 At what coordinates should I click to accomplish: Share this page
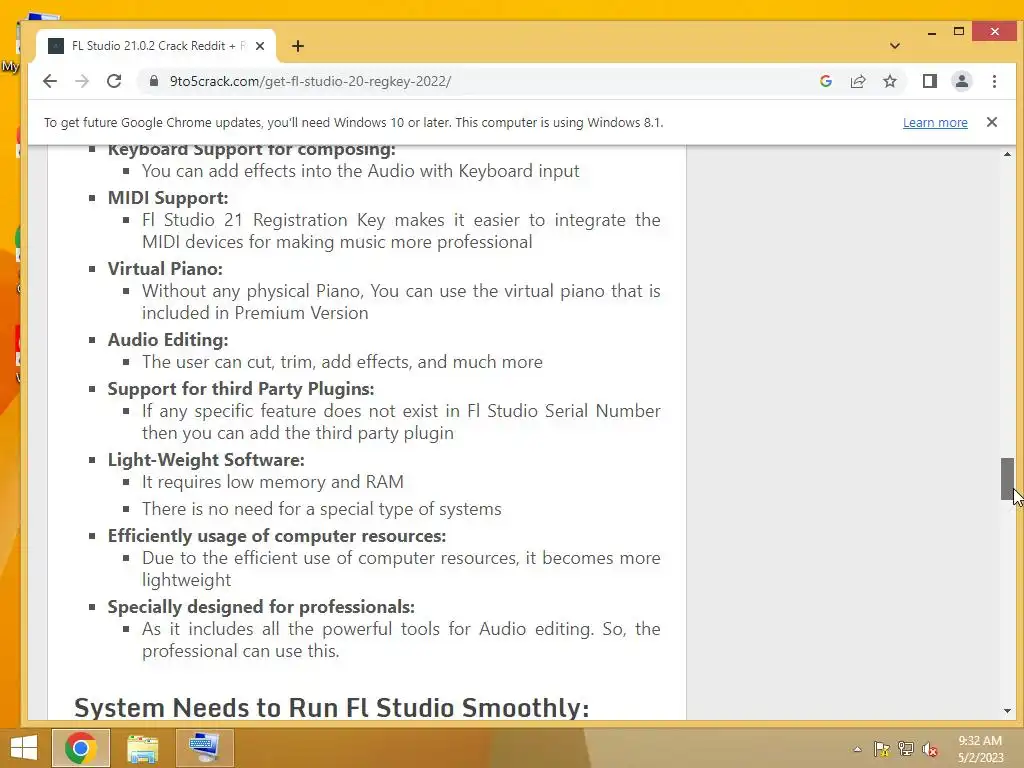point(857,81)
